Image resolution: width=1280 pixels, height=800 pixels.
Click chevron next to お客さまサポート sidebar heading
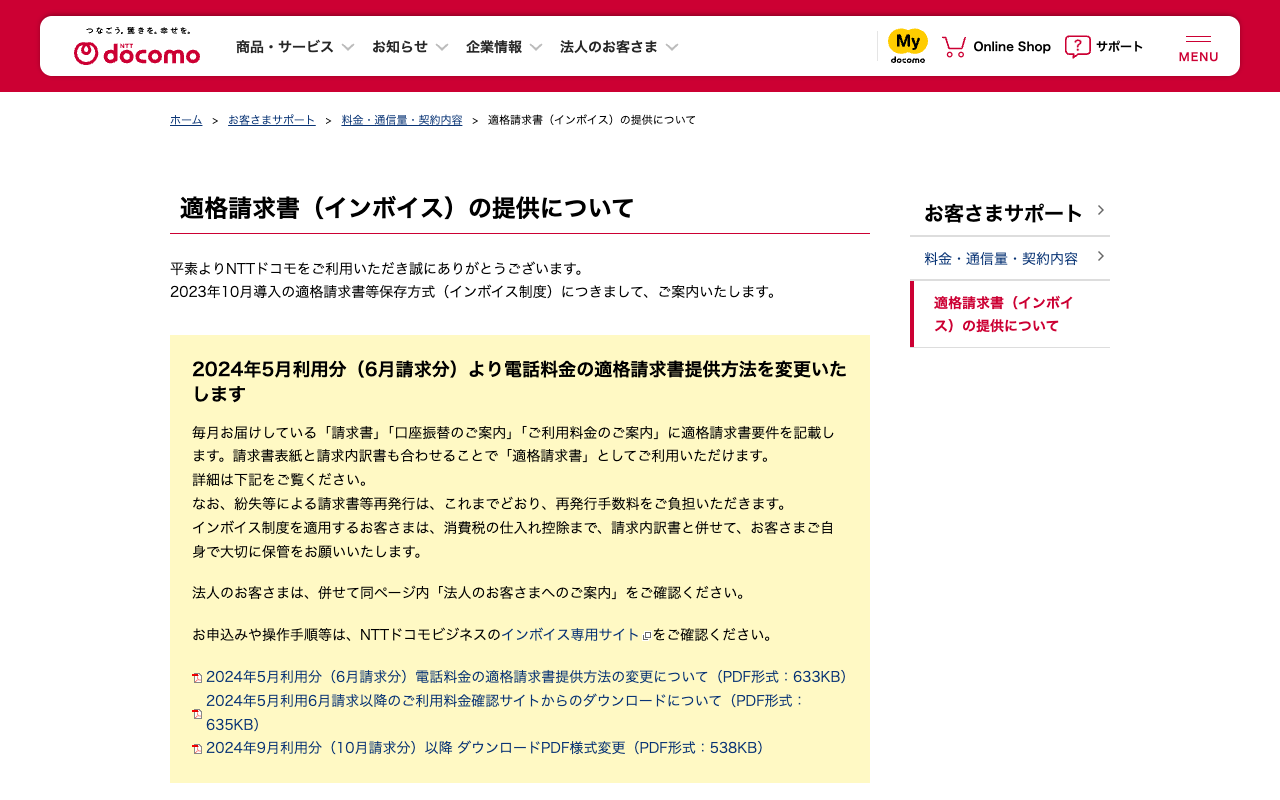pos(1100,210)
